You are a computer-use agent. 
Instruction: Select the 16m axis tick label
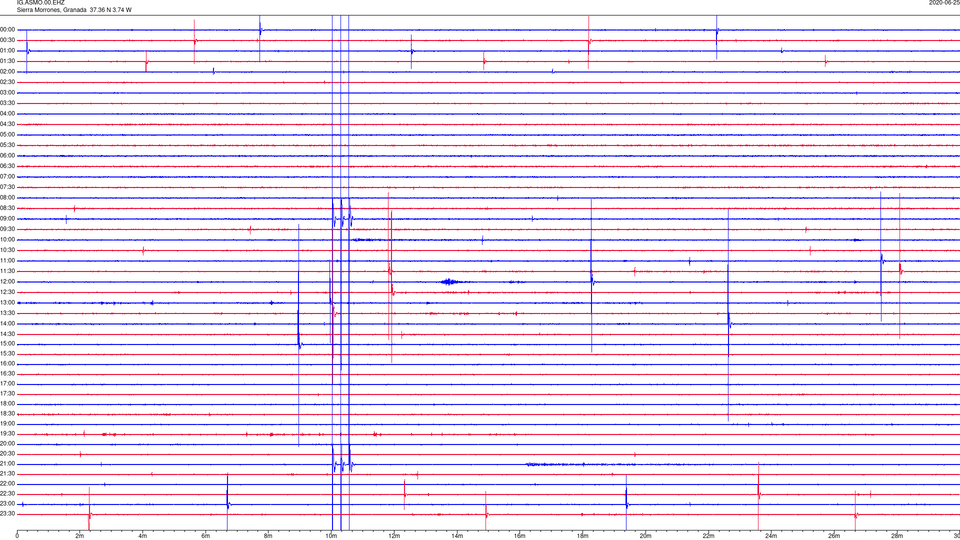pyautogui.click(x=520, y=536)
